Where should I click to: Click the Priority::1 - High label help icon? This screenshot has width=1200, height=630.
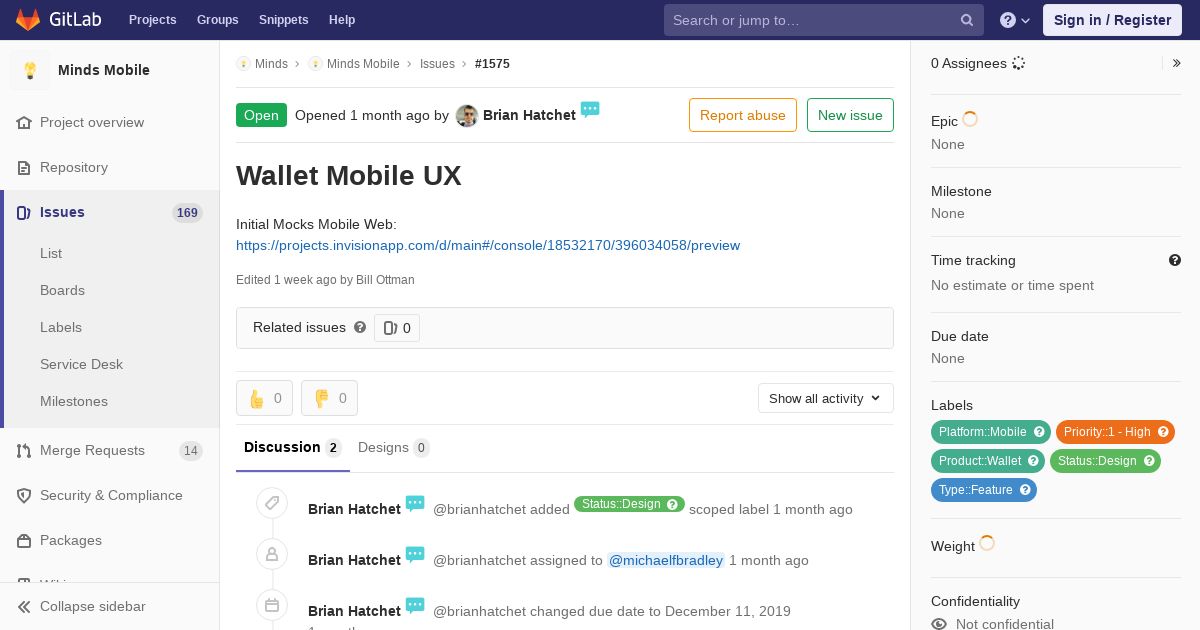tap(1163, 432)
